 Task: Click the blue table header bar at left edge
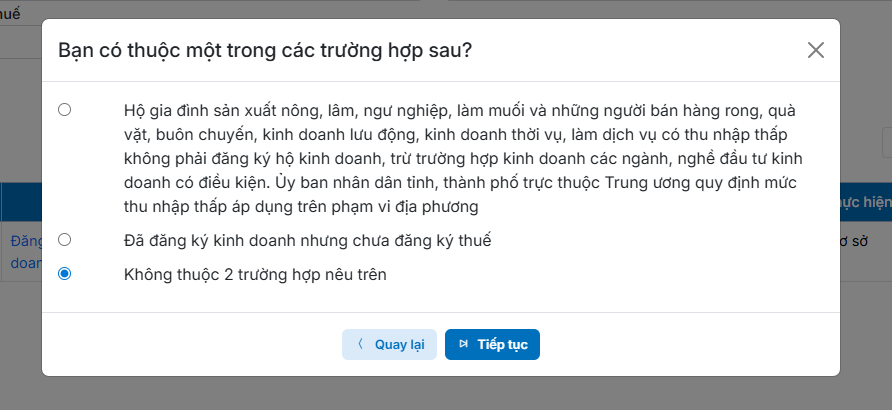pos(20,202)
